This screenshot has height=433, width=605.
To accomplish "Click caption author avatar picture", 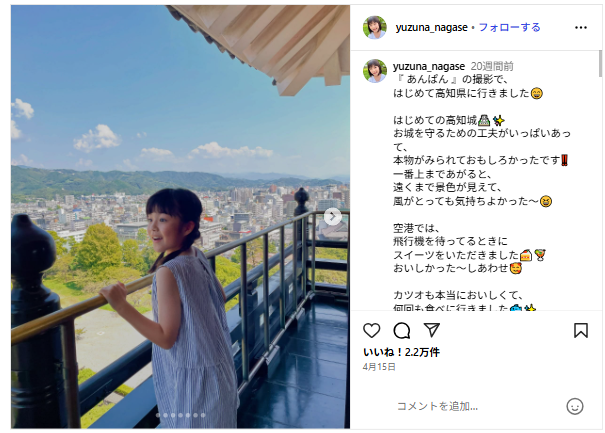I will click(375, 71).
